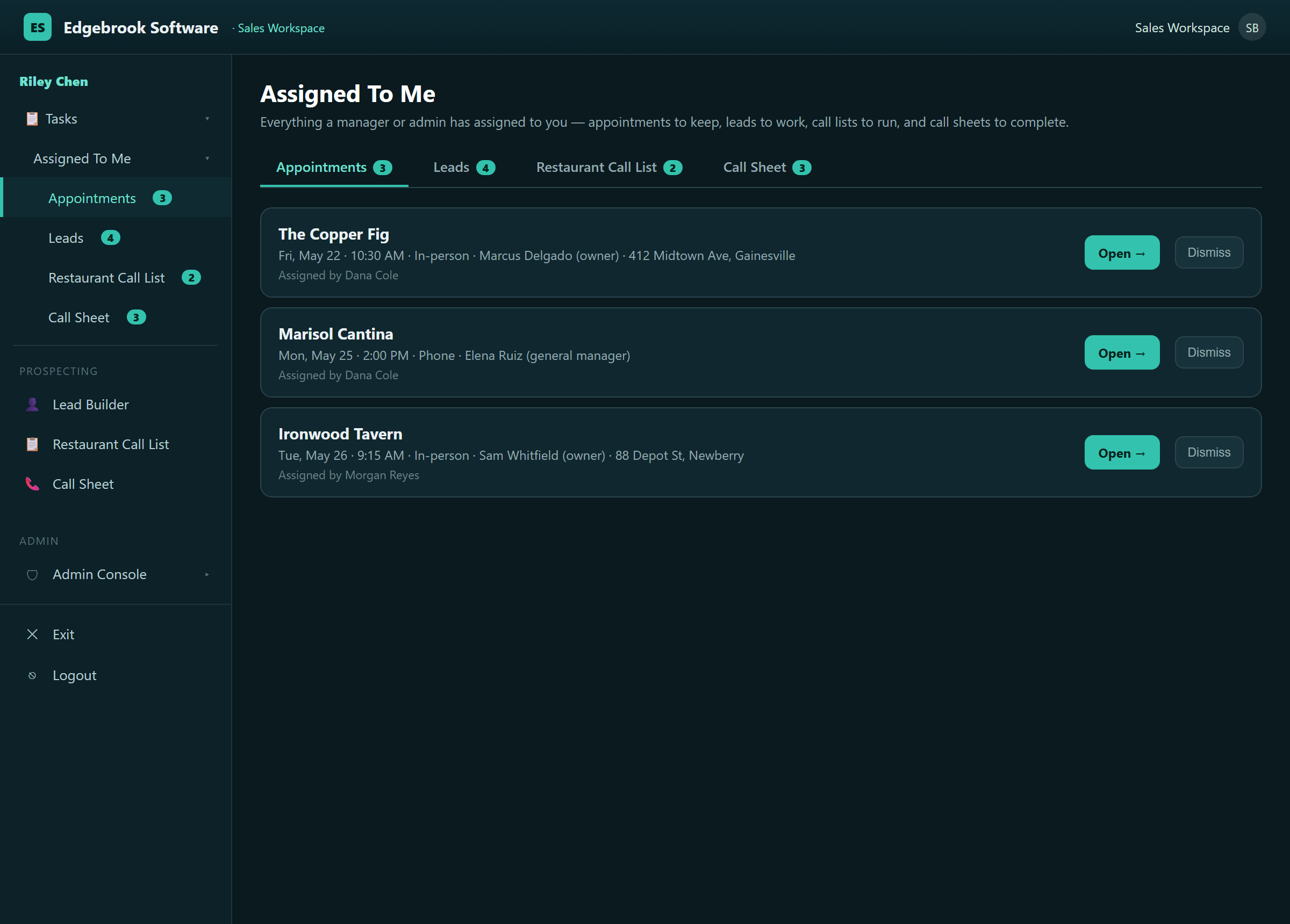Viewport: 1290px width, 924px height.
Task: Collapse the Assigned To Me sidebar arrow
Action: click(x=207, y=158)
